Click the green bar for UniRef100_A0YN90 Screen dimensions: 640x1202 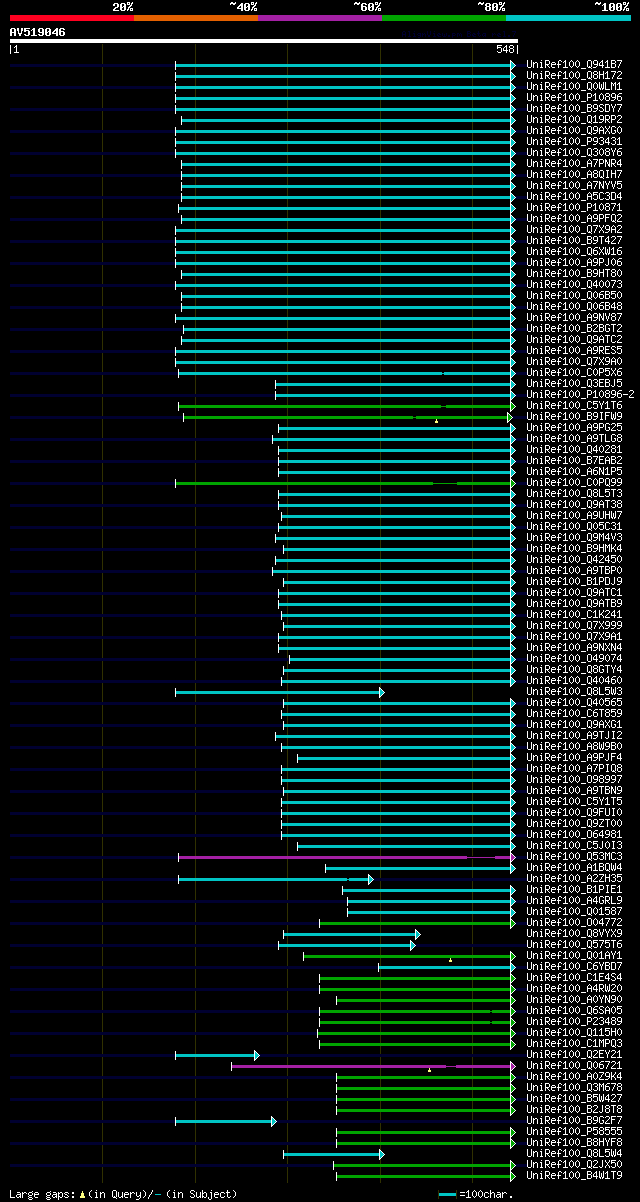(426, 999)
